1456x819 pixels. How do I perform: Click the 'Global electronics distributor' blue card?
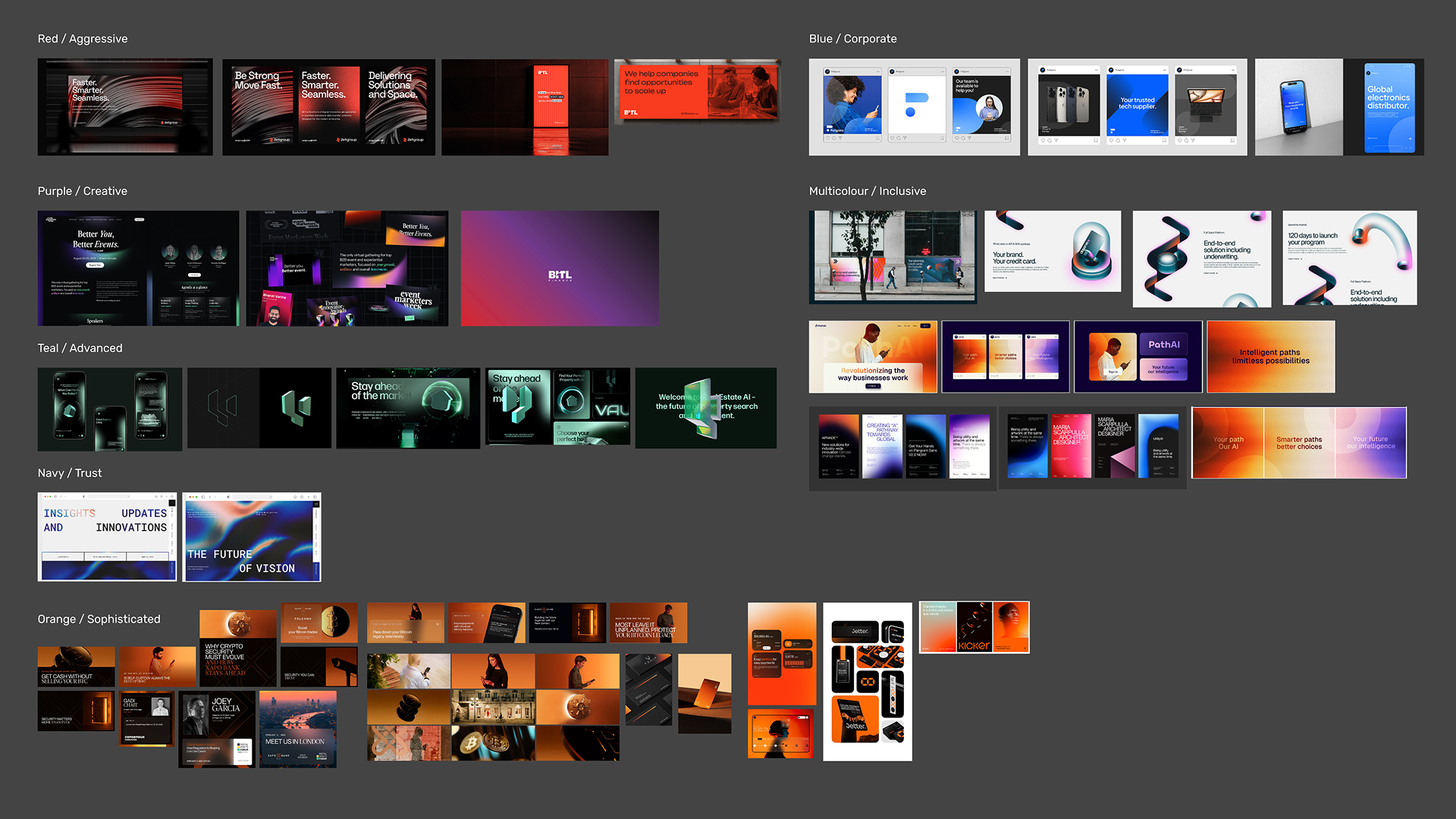click(1389, 107)
